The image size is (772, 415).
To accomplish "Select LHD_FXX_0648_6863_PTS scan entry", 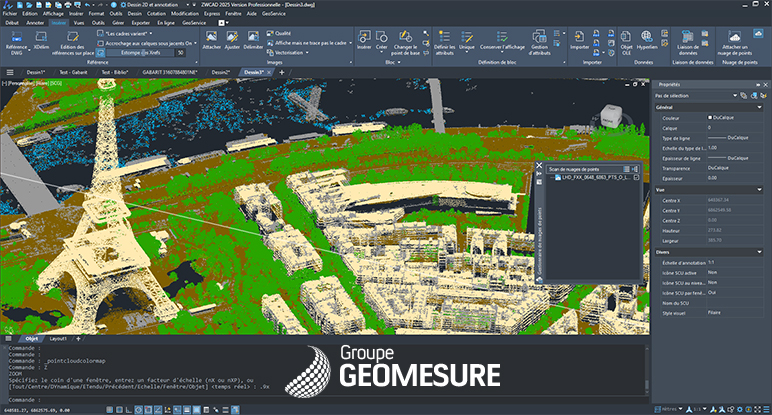I will [594, 177].
